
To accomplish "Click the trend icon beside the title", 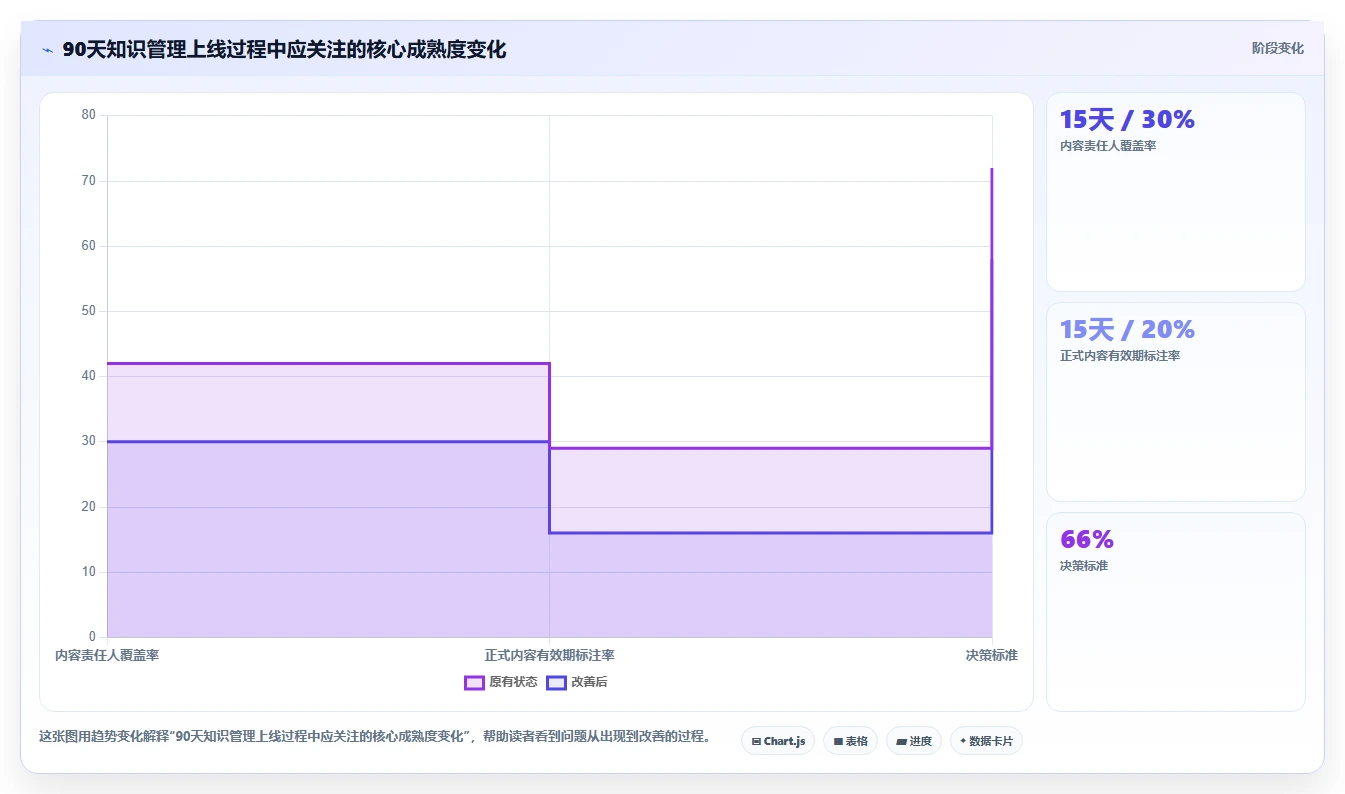I will [x=47, y=50].
